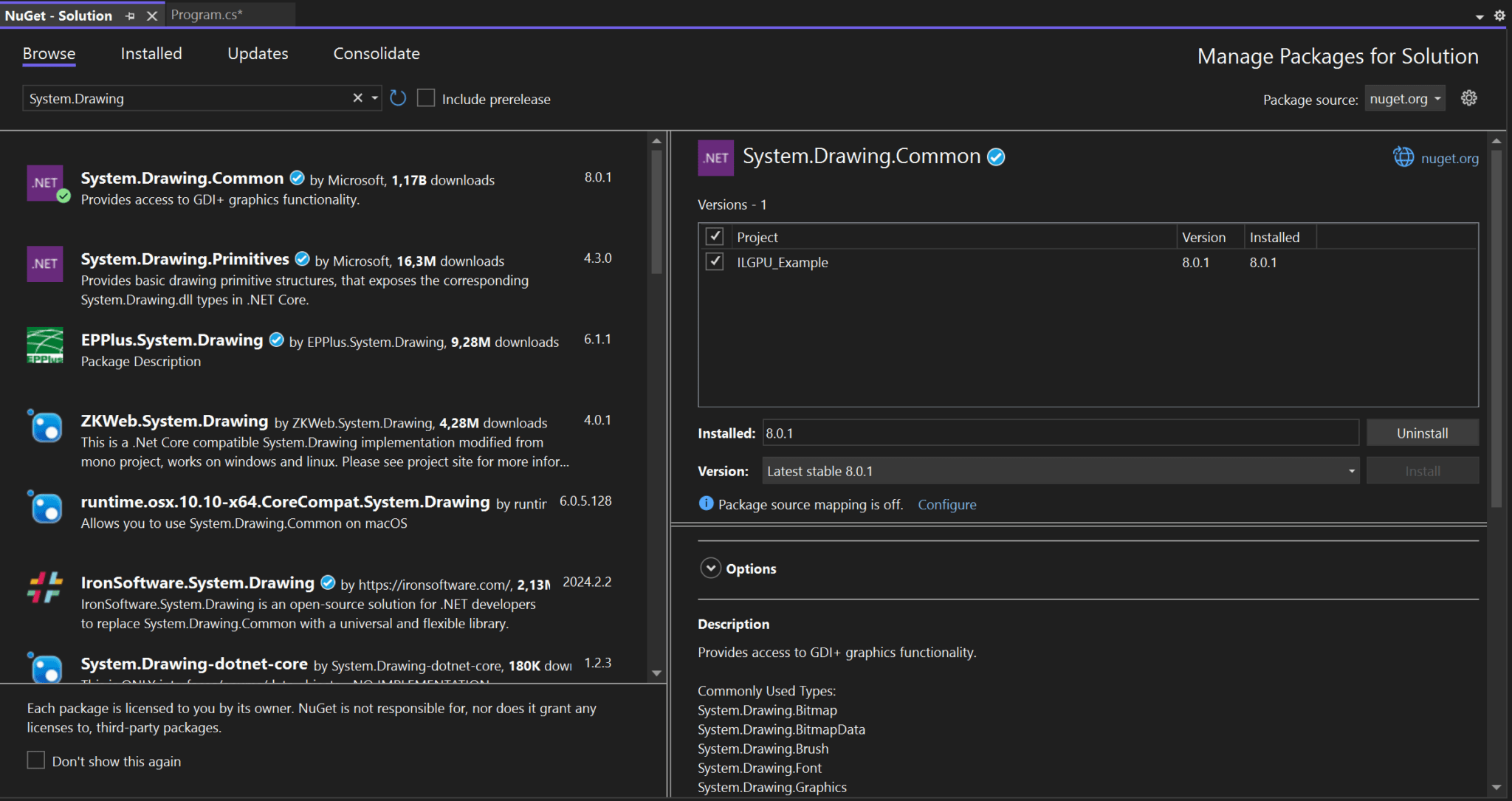This screenshot has height=801, width=1512.
Task: Click the Uninstall button
Action: pos(1422,433)
